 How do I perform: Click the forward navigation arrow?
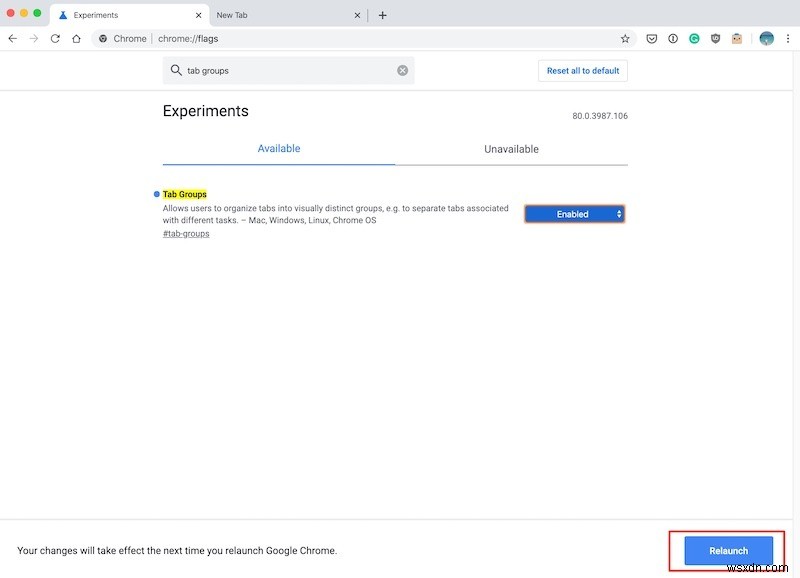[34, 39]
